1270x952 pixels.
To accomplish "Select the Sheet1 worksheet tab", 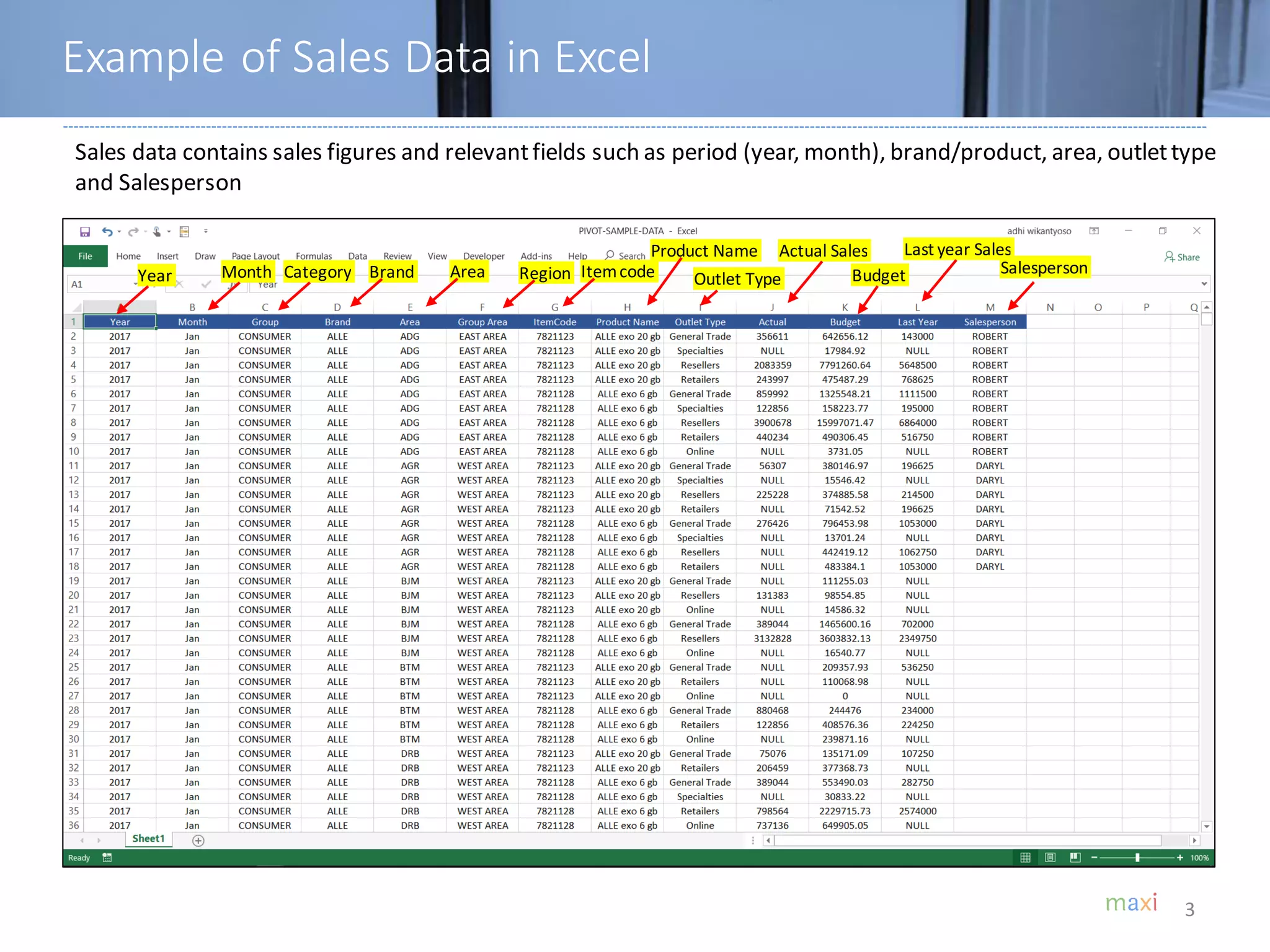I will pos(148,839).
